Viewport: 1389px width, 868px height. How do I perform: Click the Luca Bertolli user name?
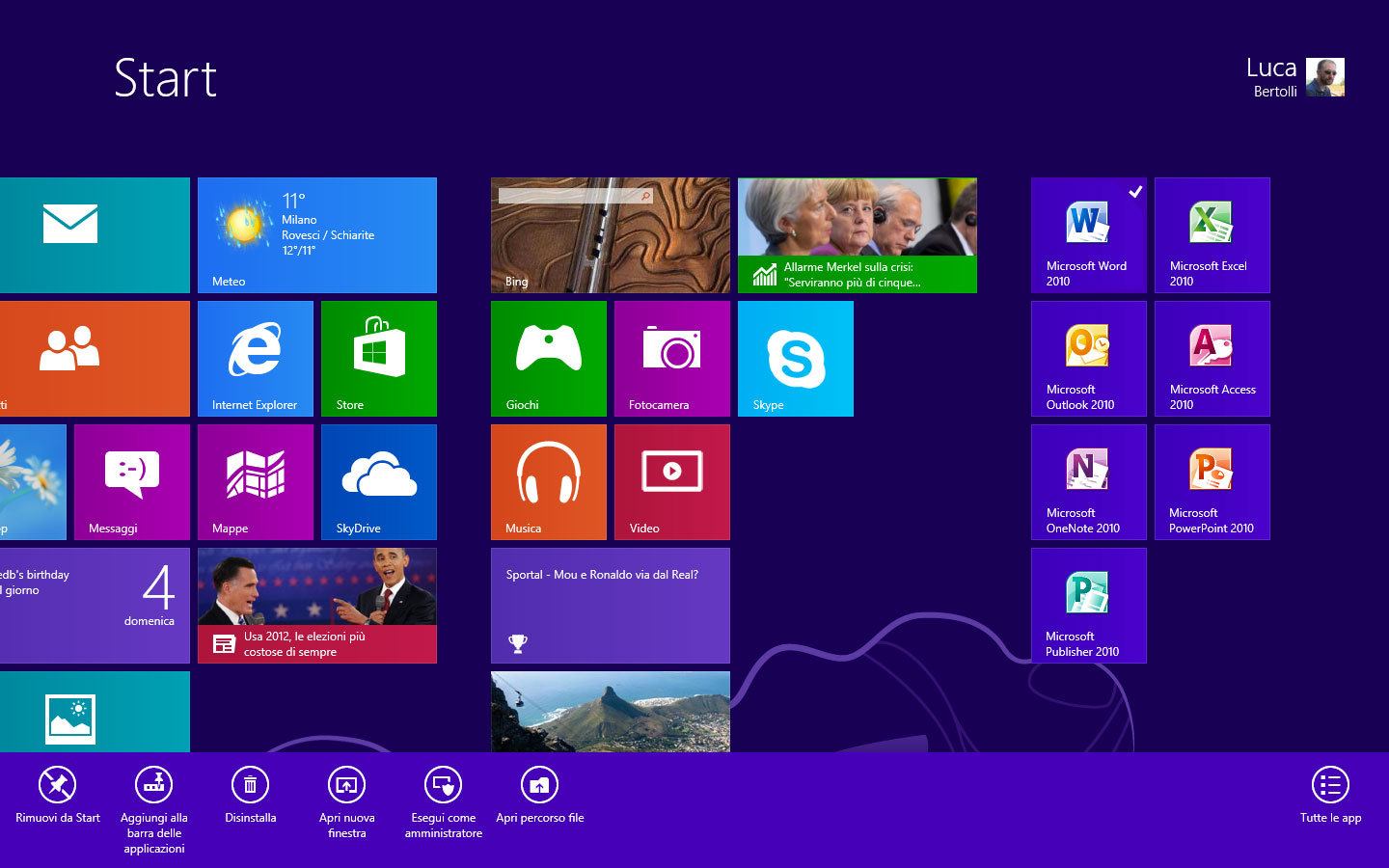pos(1271,77)
